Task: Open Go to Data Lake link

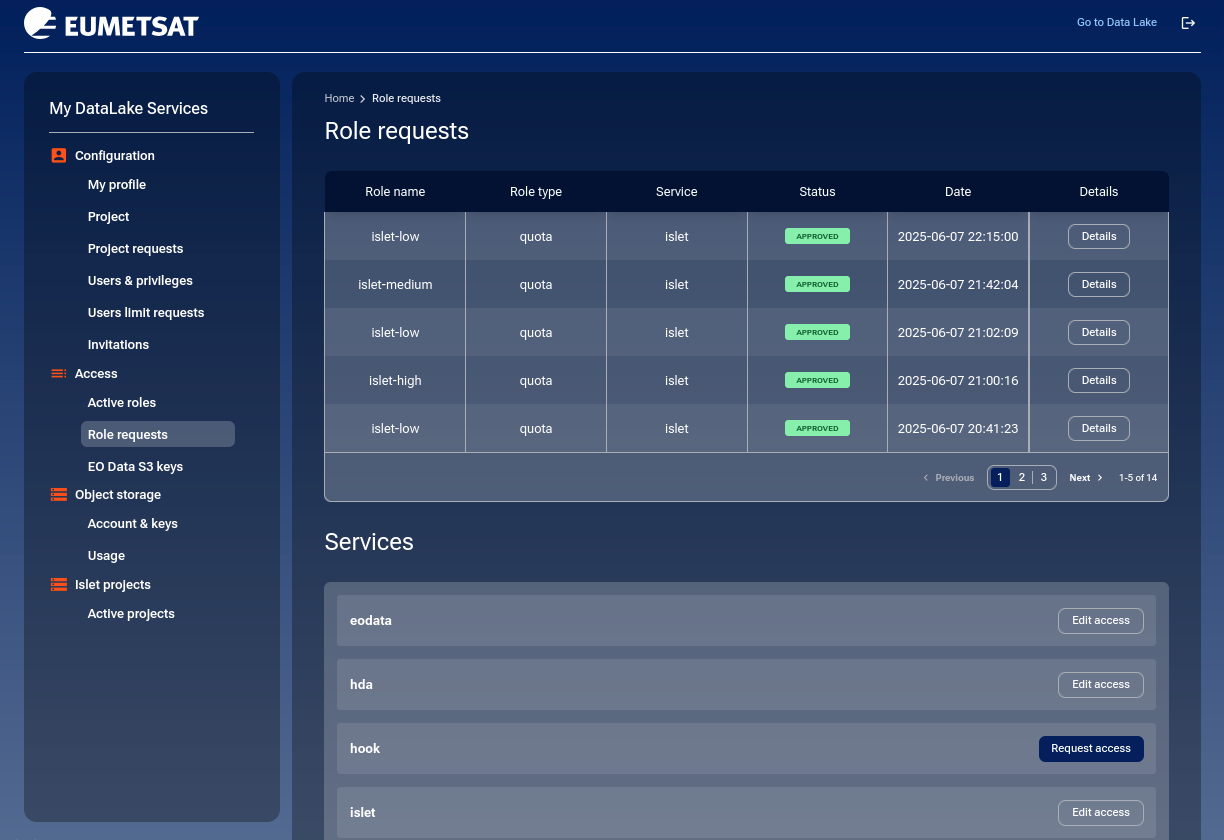Action: click(x=1117, y=23)
